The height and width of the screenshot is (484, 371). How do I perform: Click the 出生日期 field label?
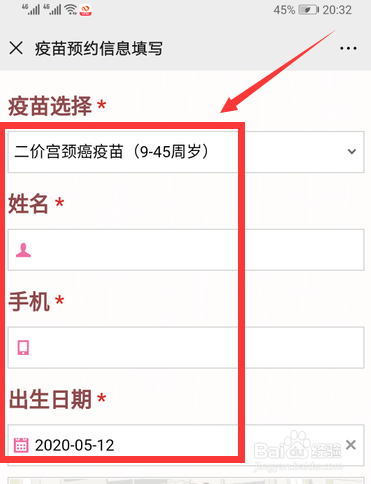[50, 399]
